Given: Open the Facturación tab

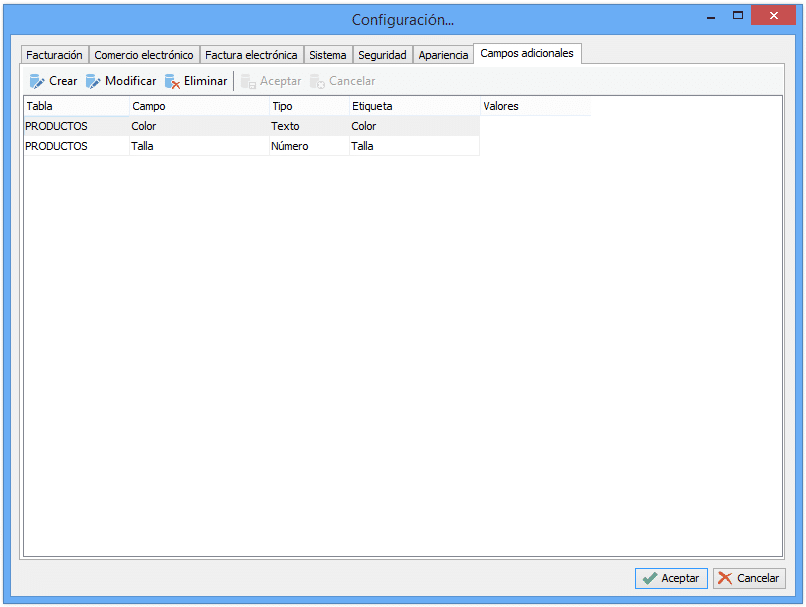Looking at the screenshot, I should click(x=54, y=55).
